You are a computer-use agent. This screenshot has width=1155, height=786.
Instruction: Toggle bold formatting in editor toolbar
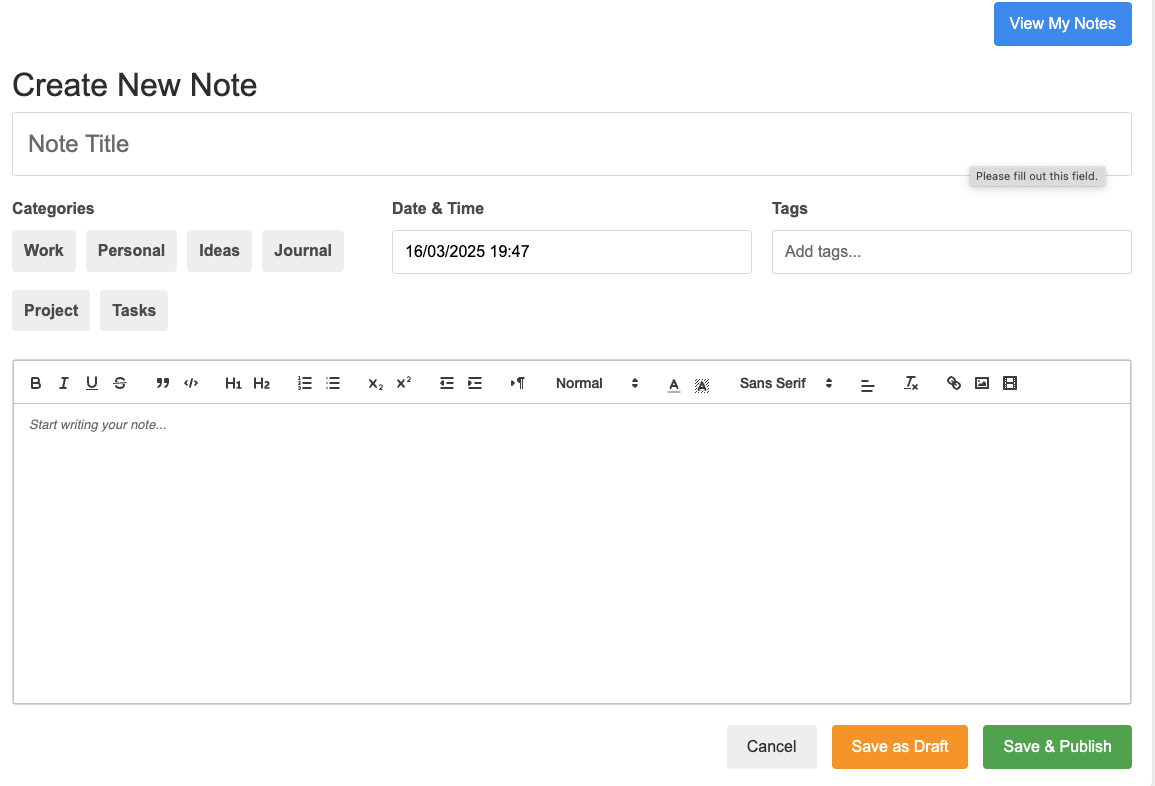pyautogui.click(x=35, y=383)
